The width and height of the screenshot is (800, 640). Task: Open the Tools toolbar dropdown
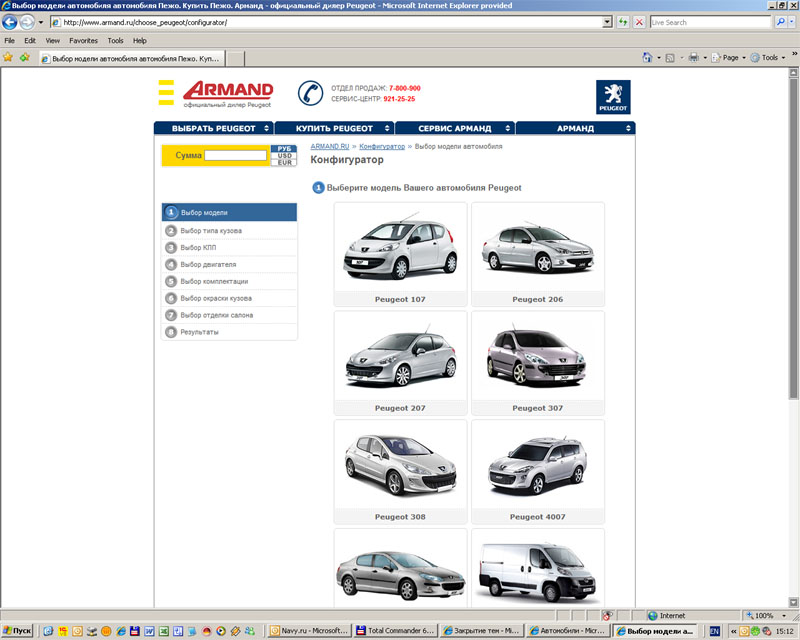click(x=768, y=58)
